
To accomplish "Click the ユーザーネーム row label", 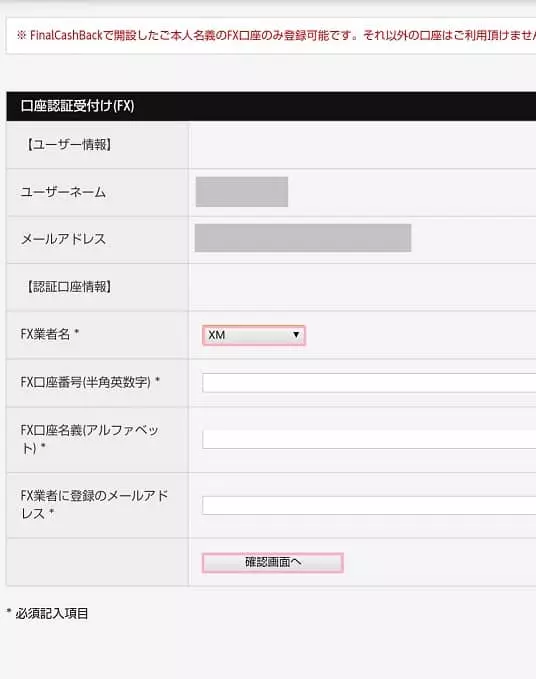I will click(x=63, y=192).
